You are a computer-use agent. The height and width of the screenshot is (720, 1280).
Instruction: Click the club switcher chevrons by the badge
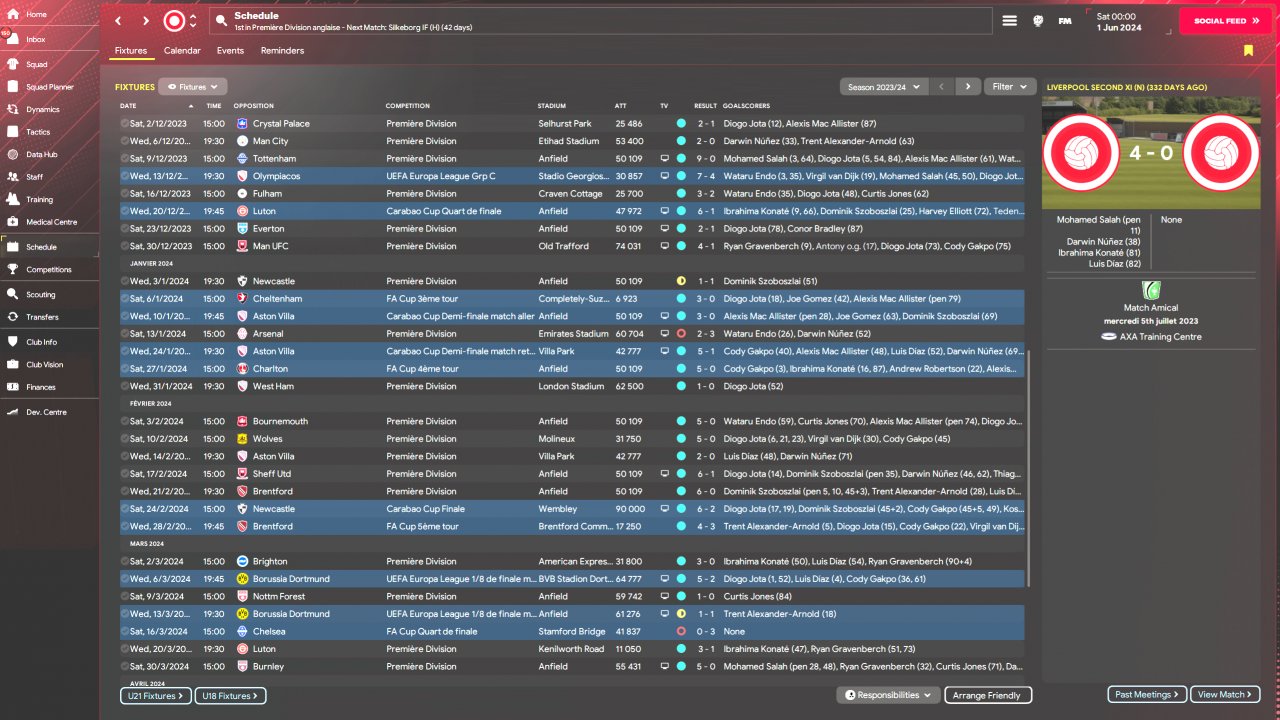pos(193,21)
